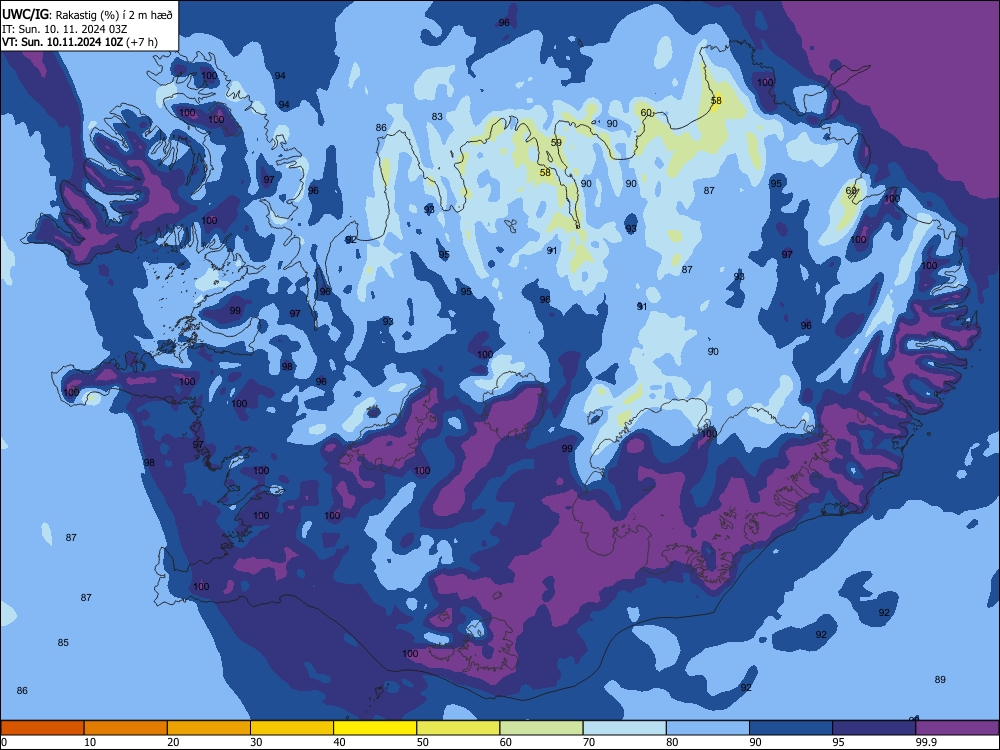The image size is (1000, 750).
Task: Click the title text 'UWC/IG: Rakastig (%) í 2 m hæð'
Action: pos(87,15)
